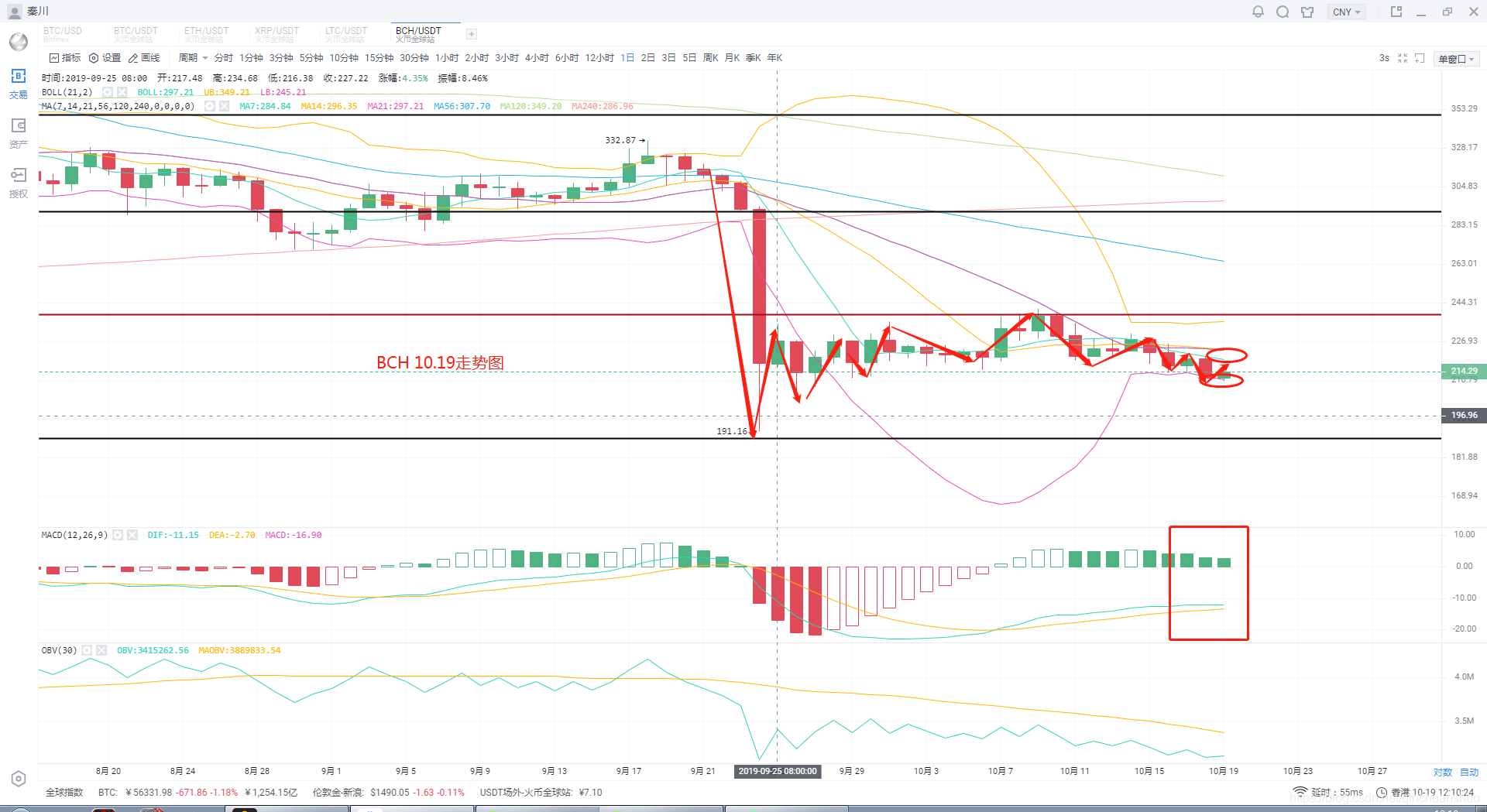Click the collapse-arrows fullscreen icon near 3s
The height and width of the screenshot is (812, 1487).
(x=1403, y=58)
